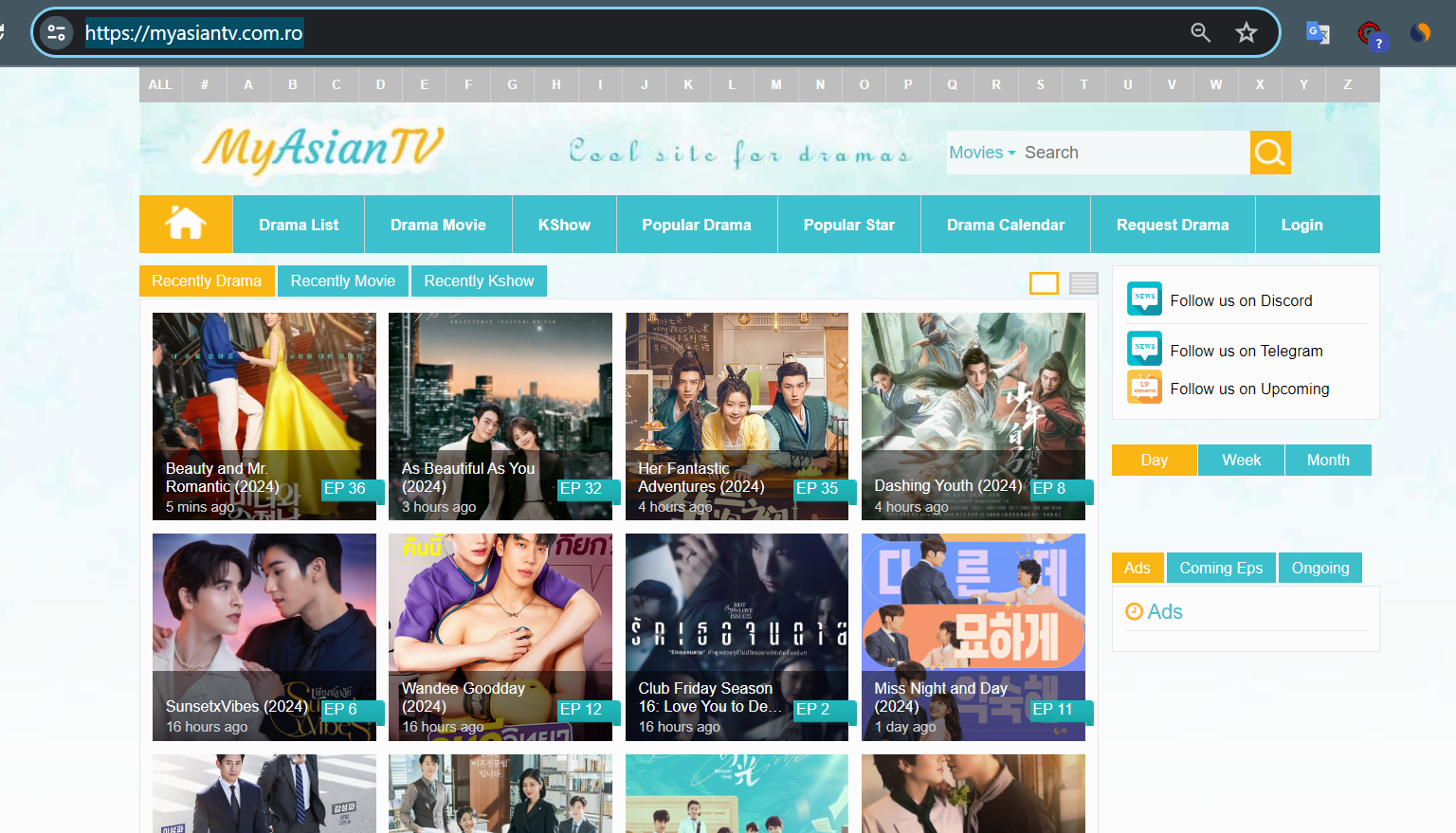Image resolution: width=1456 pixels, height=833 pixels.
Task: Select the Day ranking tab
Action: tap(1155, 460)
